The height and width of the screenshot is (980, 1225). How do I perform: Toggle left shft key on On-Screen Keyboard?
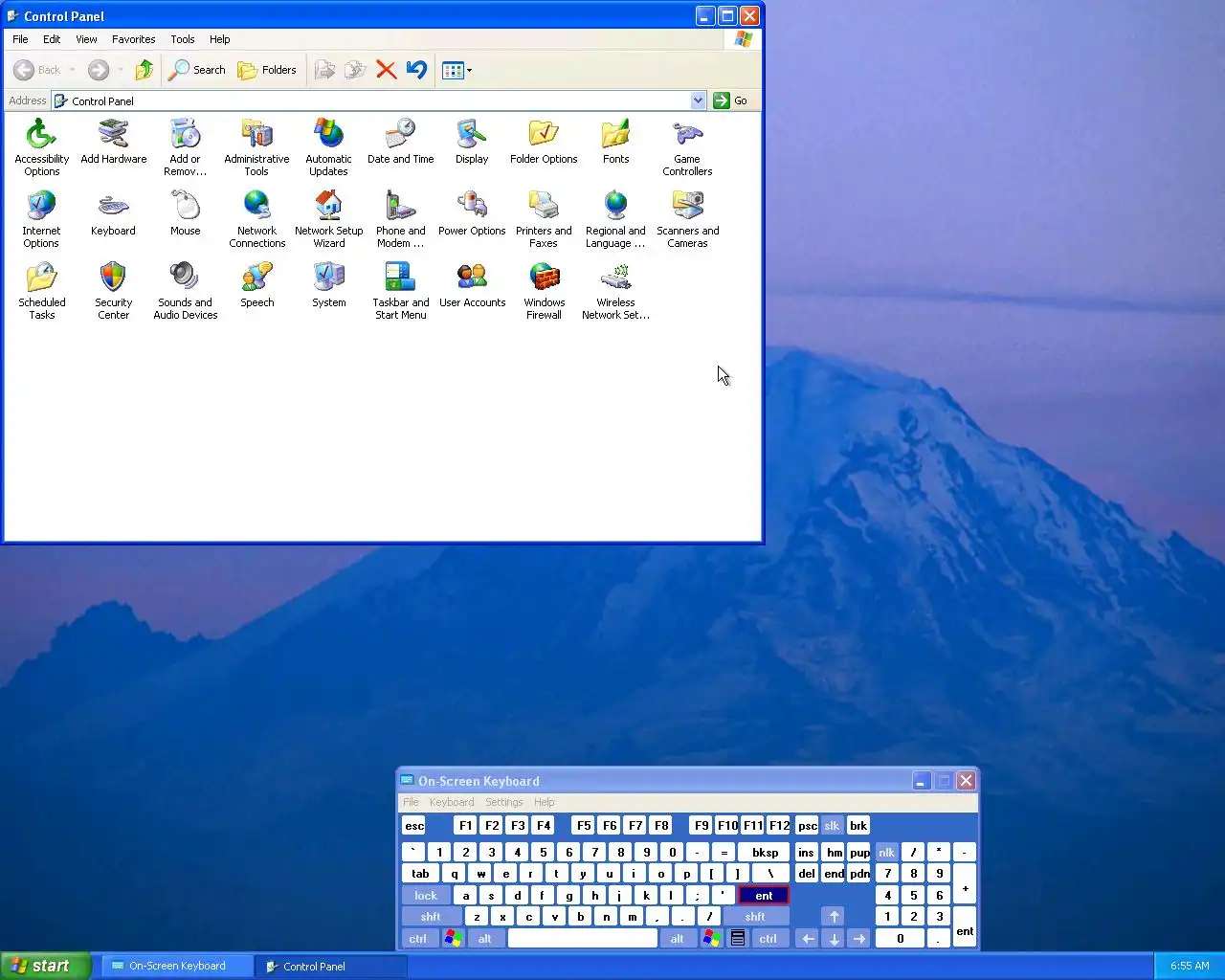(x=431, y=917)
